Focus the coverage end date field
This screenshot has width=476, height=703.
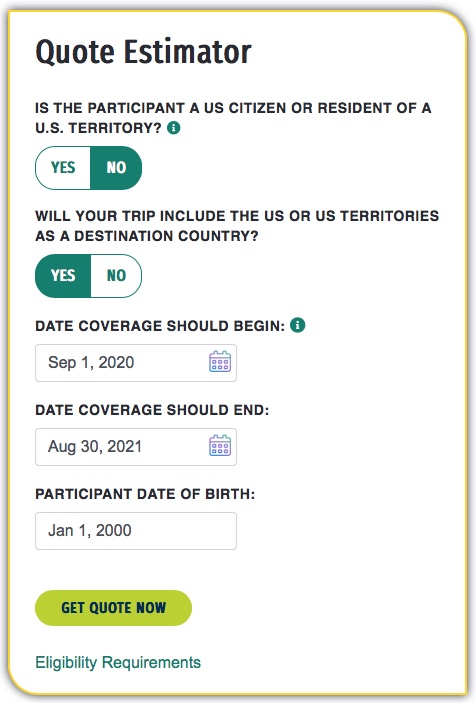[136, 447]
